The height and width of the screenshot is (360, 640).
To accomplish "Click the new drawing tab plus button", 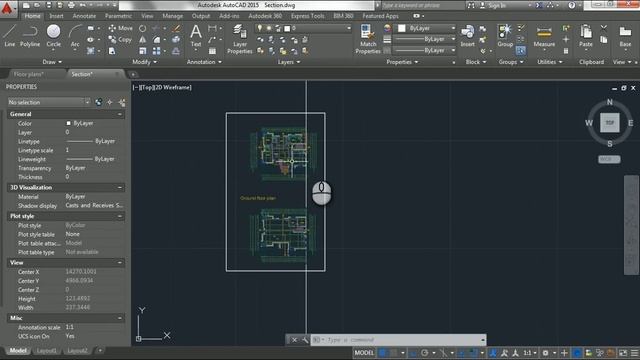I will coord(133,74).
